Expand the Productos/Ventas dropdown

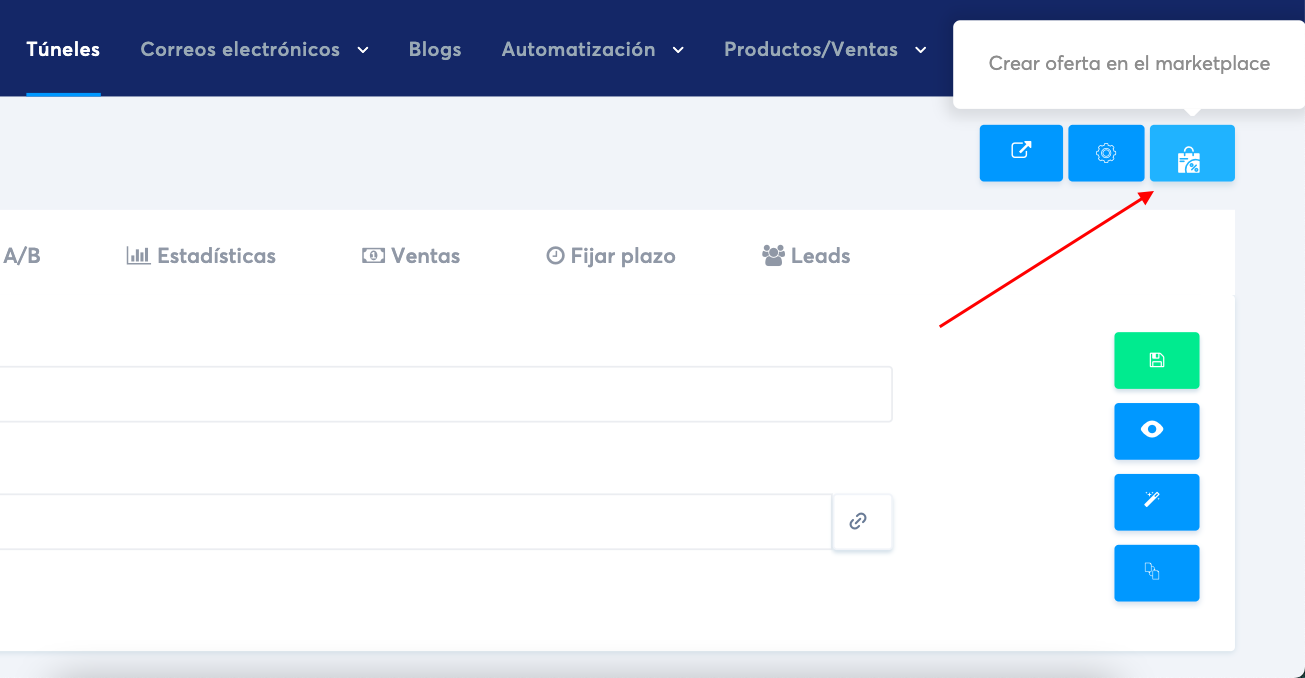(x=812, y=48)
